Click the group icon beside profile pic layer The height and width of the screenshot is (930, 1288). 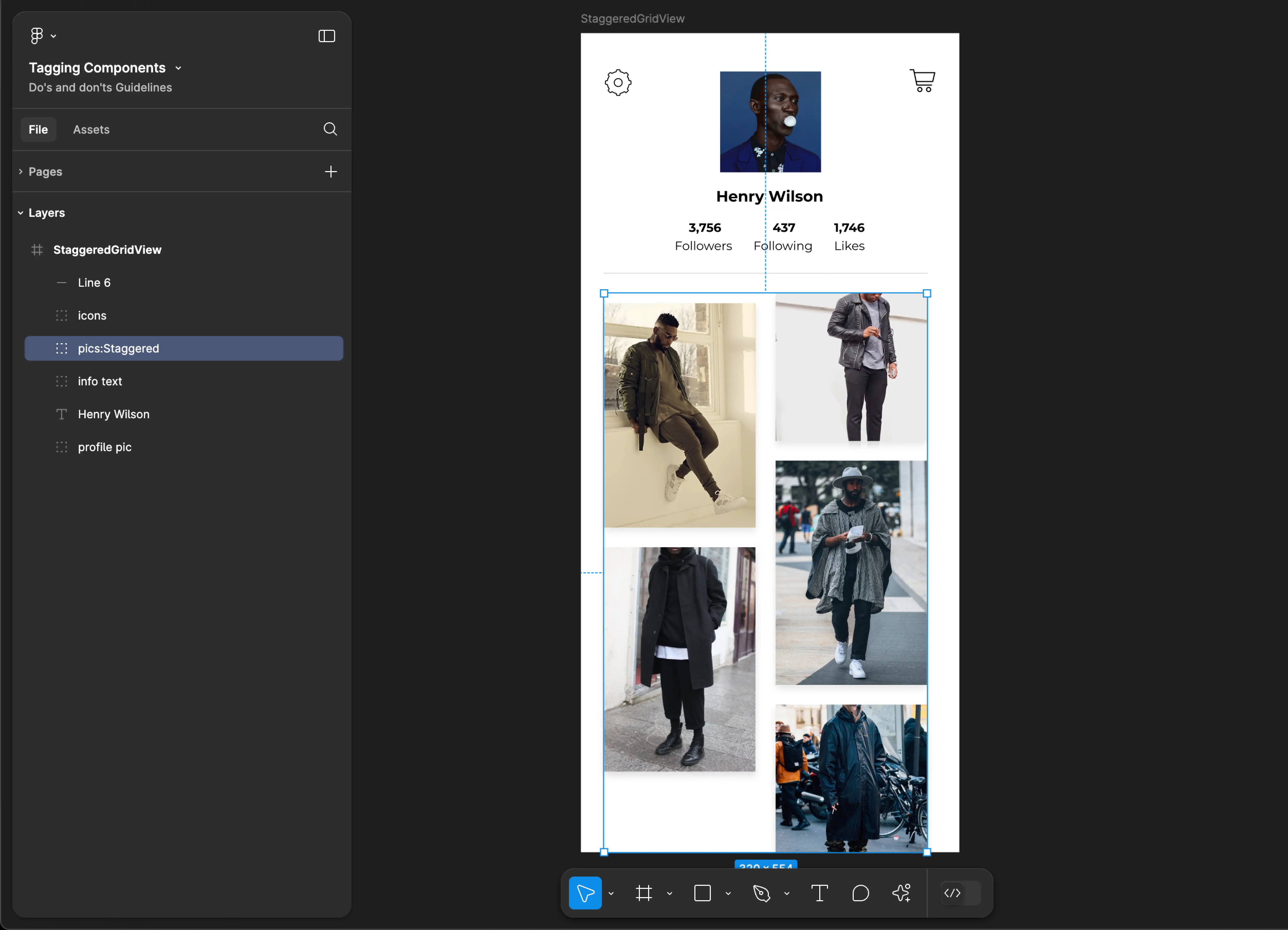tap(61, 447)
